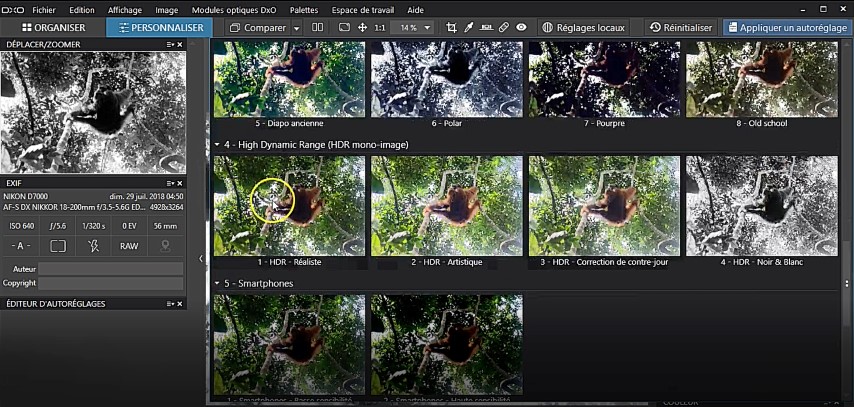Screen dimensions: 854x407
Task: Select the move/pan hand tool icon
Action: 362,28
